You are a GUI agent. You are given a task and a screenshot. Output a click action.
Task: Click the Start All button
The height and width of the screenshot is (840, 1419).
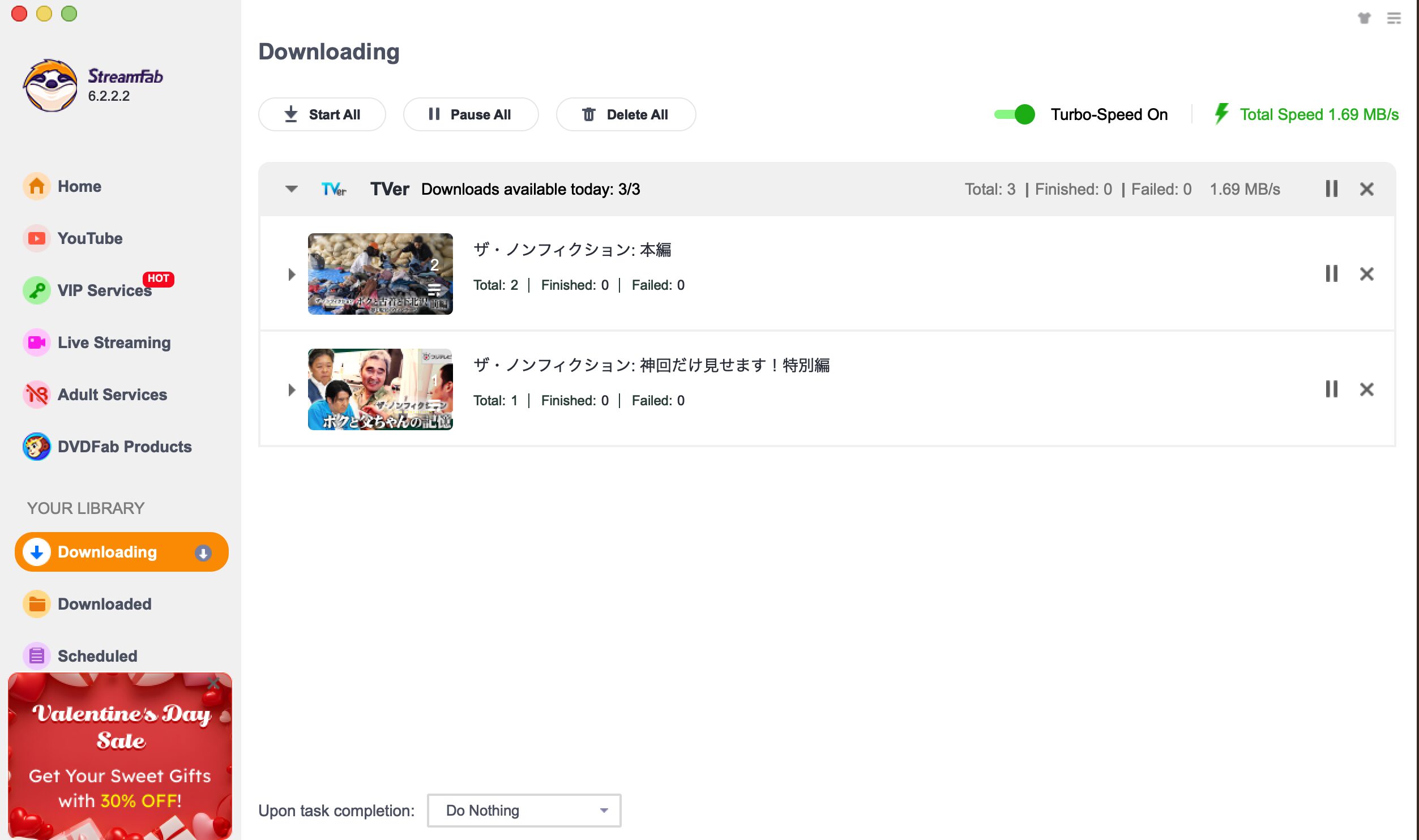(322, 114)
